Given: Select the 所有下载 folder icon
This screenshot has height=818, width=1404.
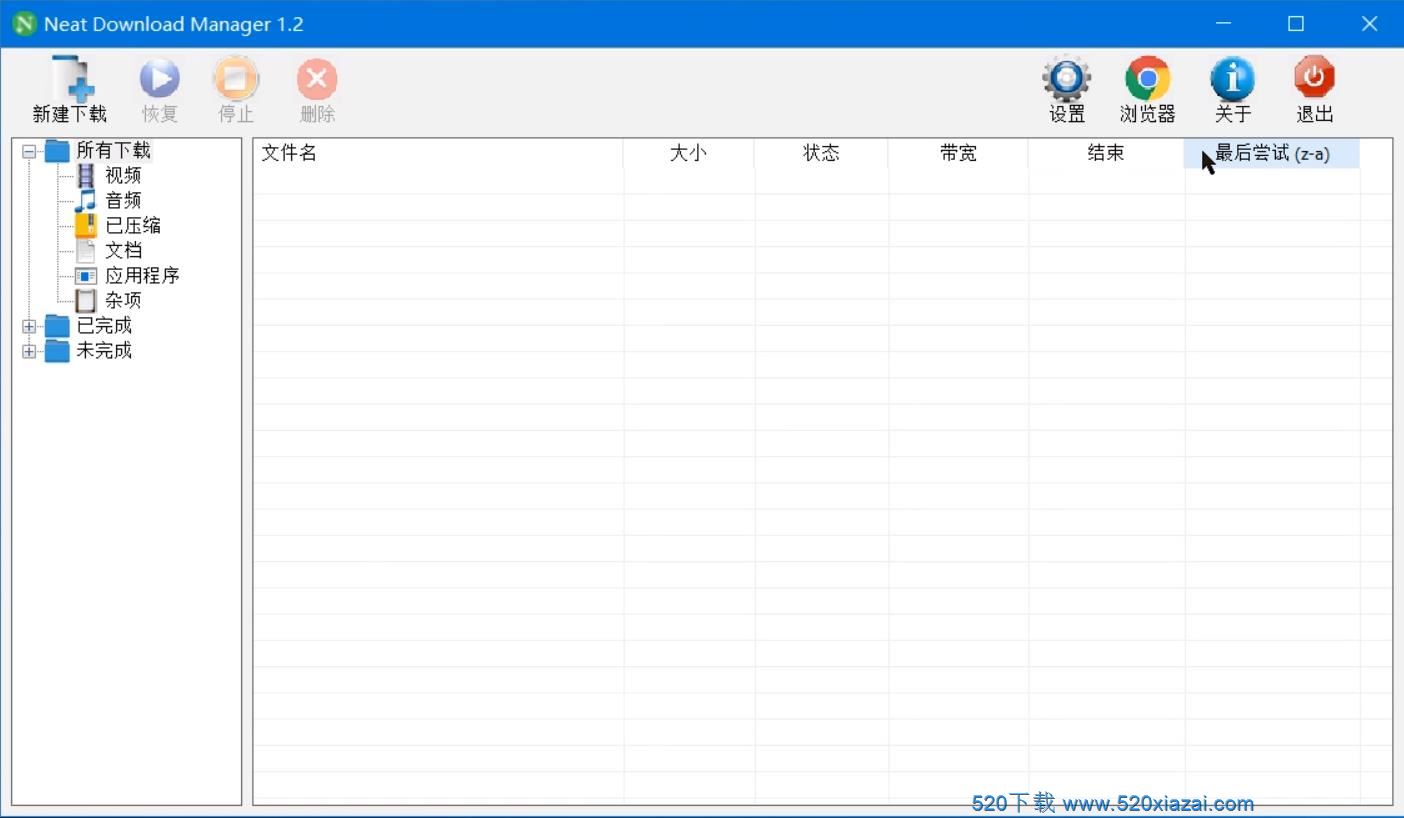Looking at the screenshot, I should point(58,151).
